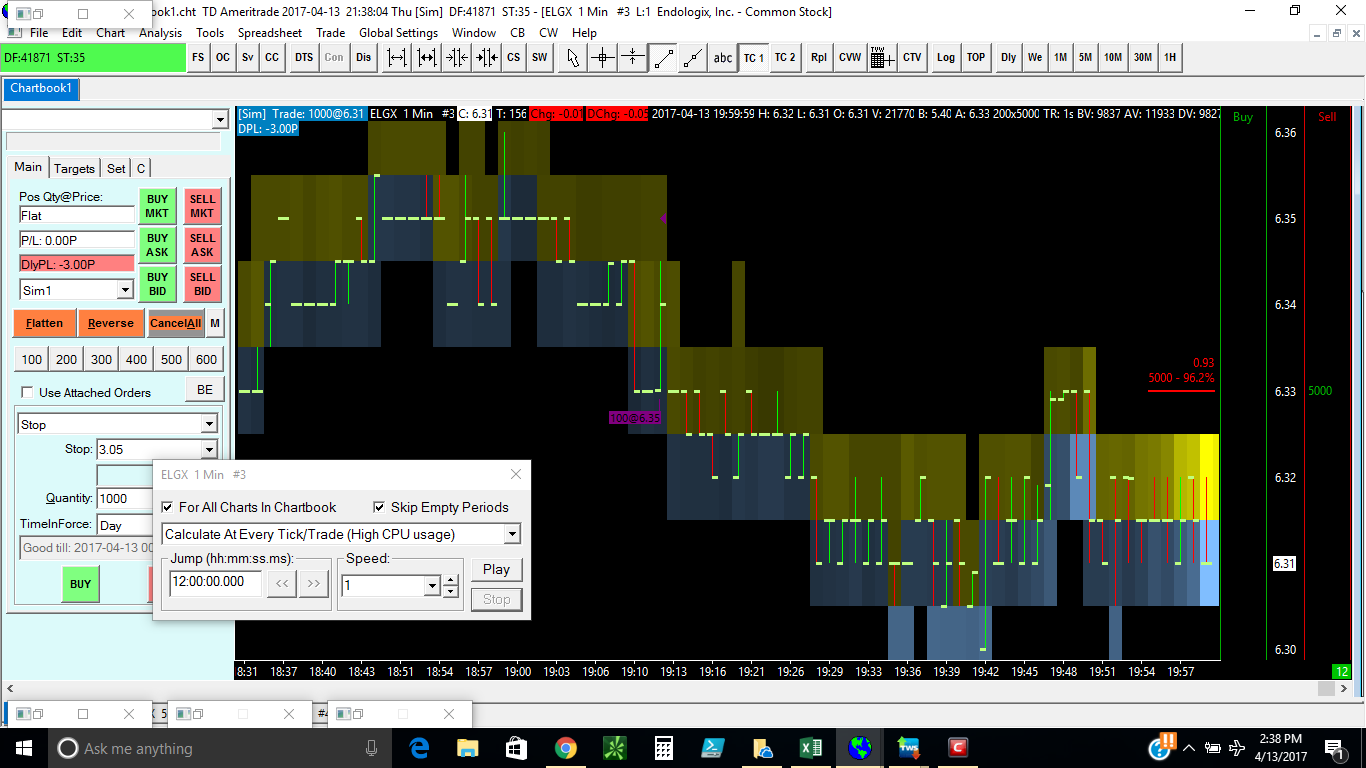Click the SELL ASK button
The image size is (1366, 768).
[x=202, y=245]
